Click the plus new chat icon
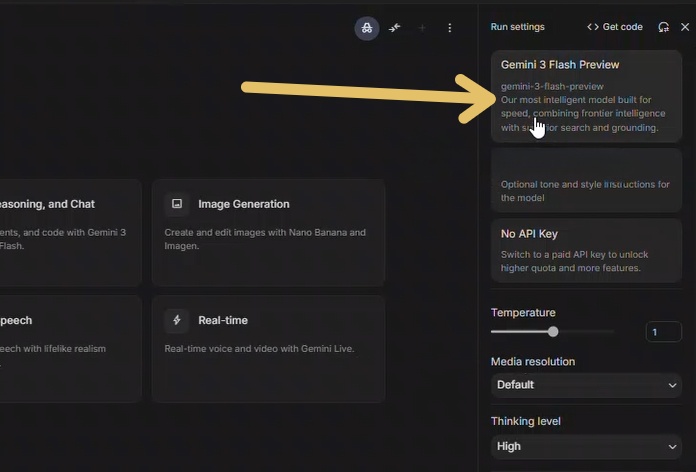Image resolution: width=696 pixels, height=472 pixels. click(x=422, y=28)
